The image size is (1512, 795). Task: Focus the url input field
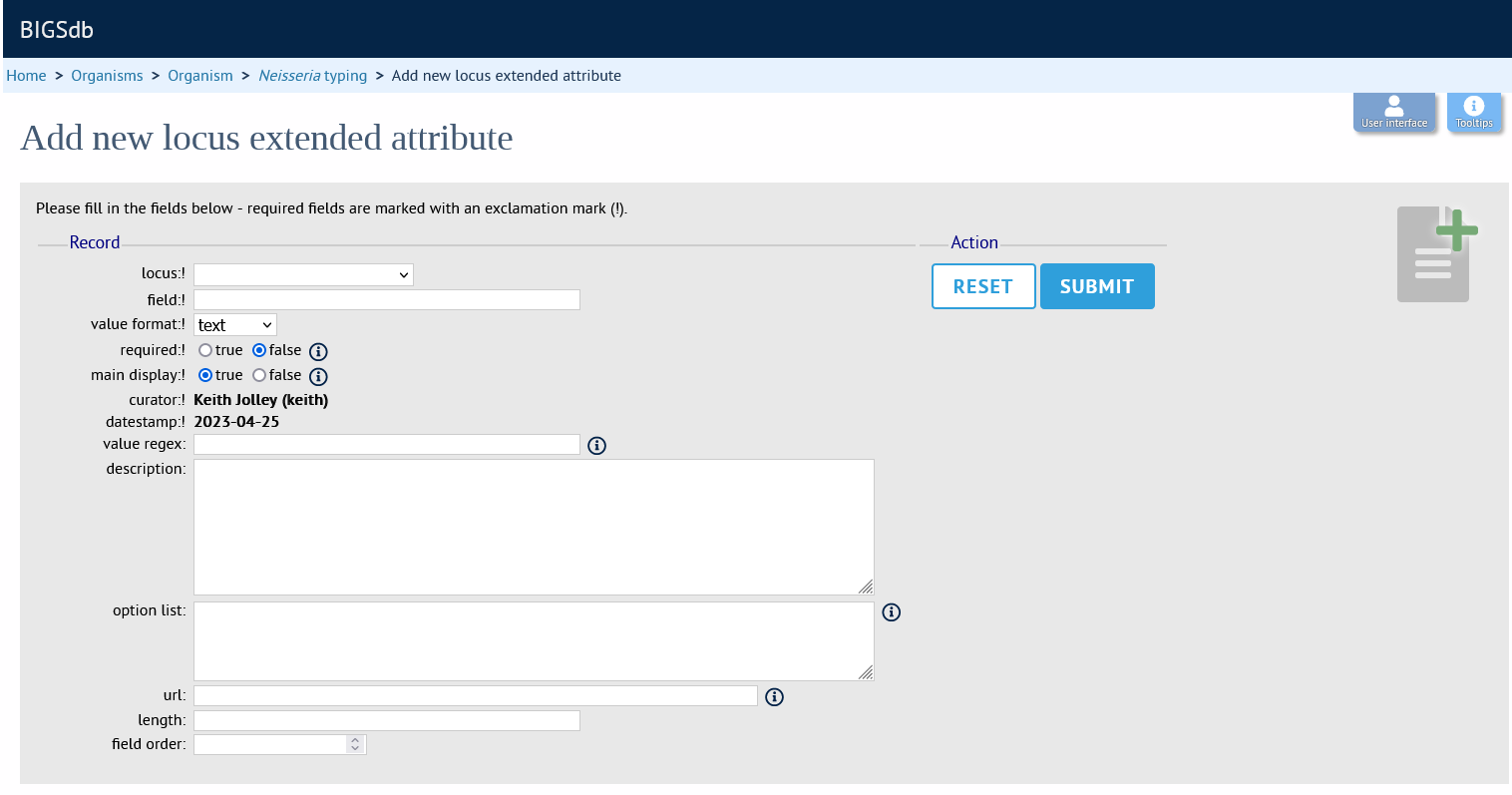point(476,695)
